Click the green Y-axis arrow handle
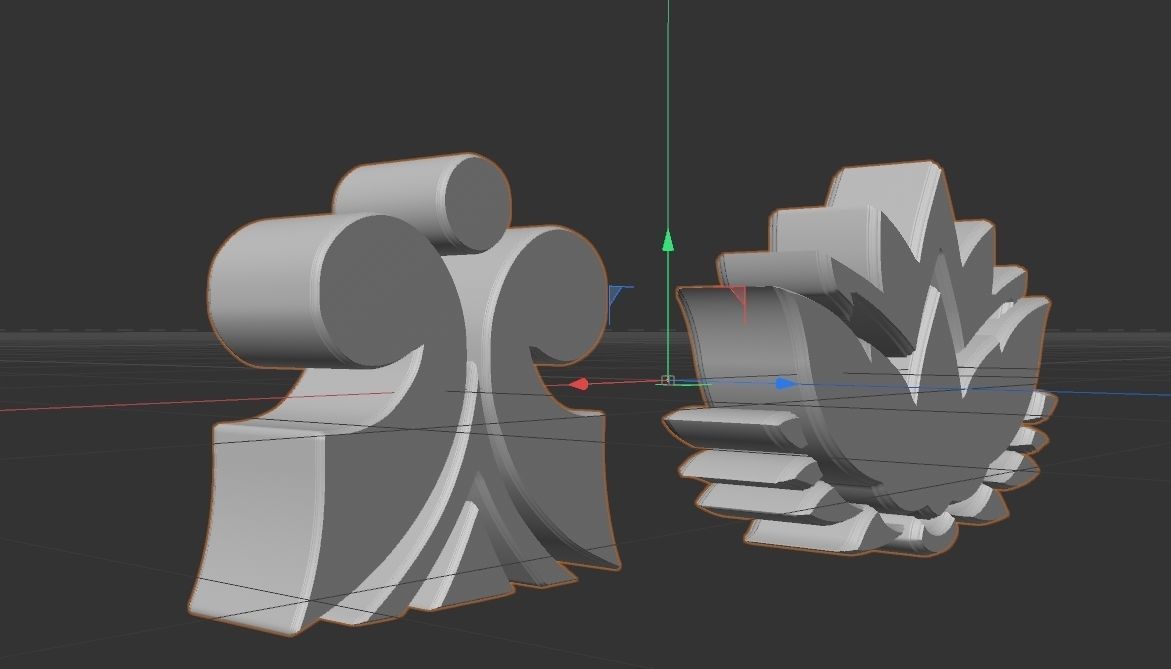This screenshot has height=669, width=1171. click(x=668, y=241)
